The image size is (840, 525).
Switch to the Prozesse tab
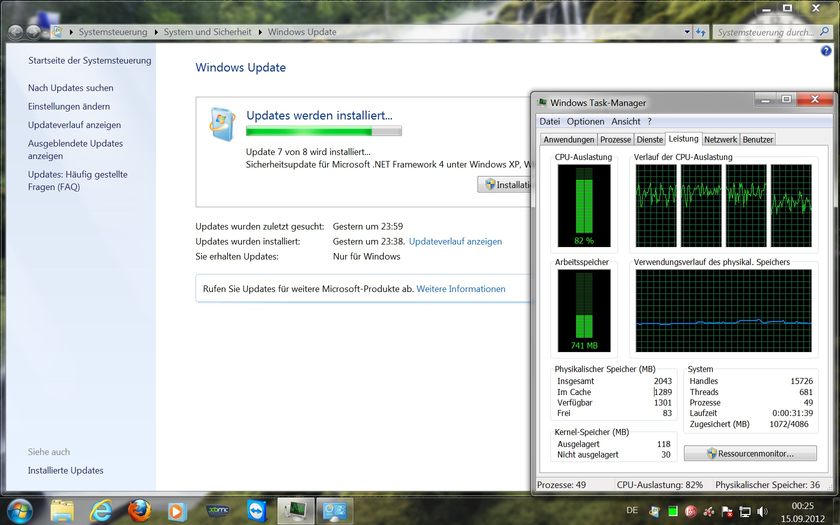(x=615, y=139)
